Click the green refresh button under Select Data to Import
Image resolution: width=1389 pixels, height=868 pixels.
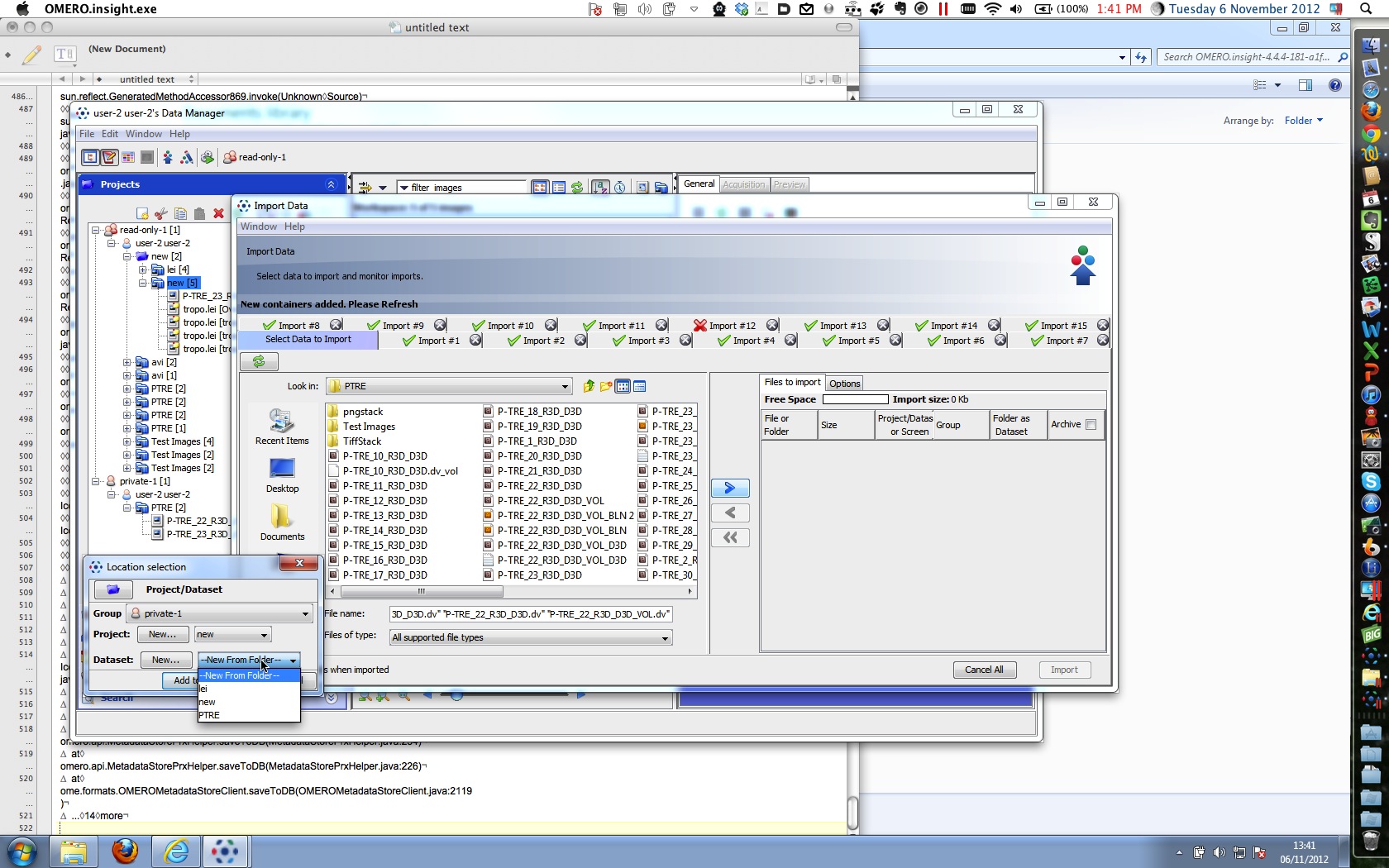pyautogui.click(x=259, y=361)
